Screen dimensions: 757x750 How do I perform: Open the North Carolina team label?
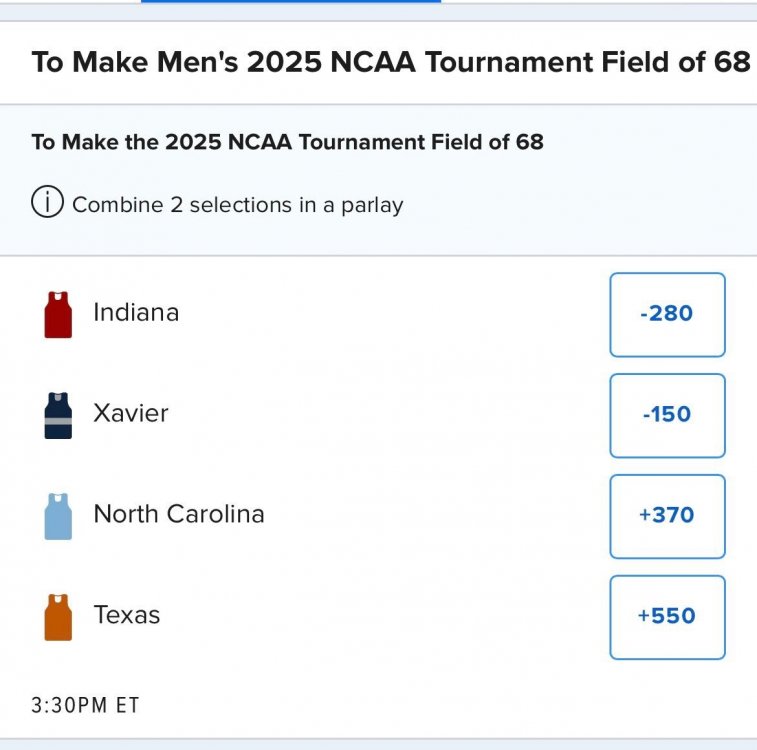(179, 514)
